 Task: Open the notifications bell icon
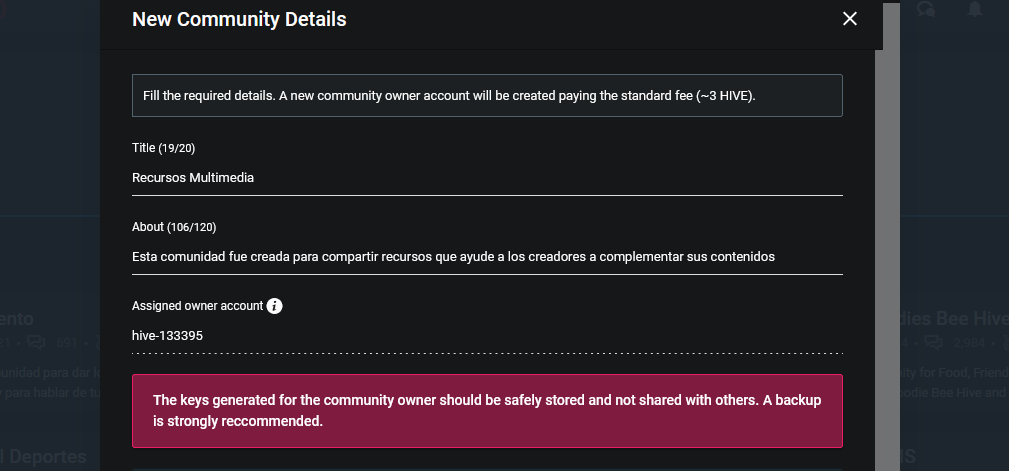pyautogui.click(x=975, y=9)
